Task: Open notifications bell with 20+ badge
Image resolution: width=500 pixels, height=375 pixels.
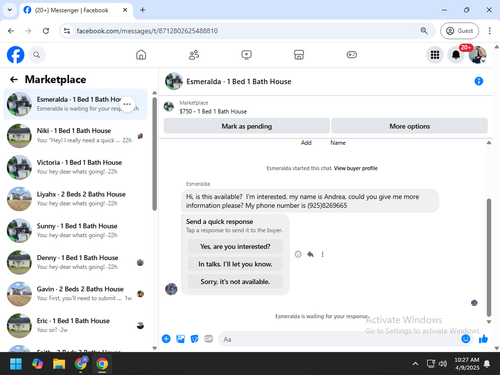Action: click(456, 55)
